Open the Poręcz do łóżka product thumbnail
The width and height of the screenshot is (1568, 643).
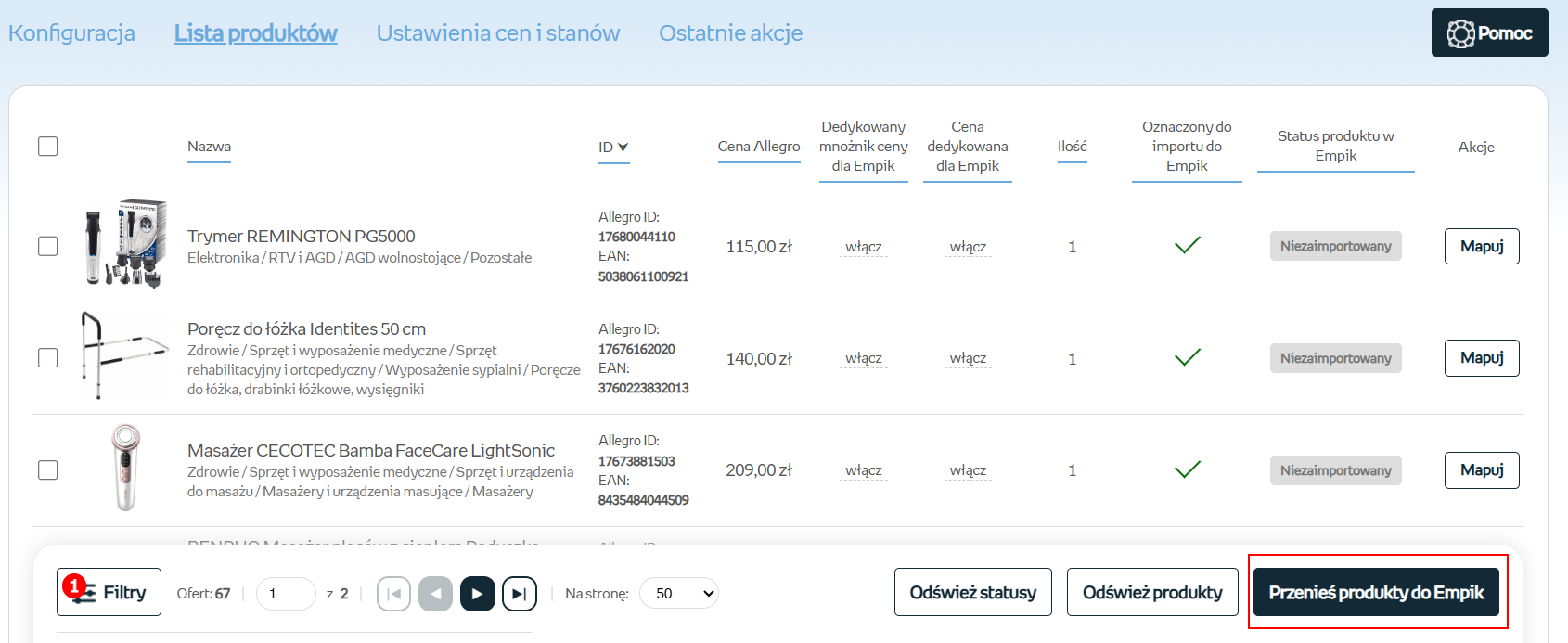(x=124, y=356)
